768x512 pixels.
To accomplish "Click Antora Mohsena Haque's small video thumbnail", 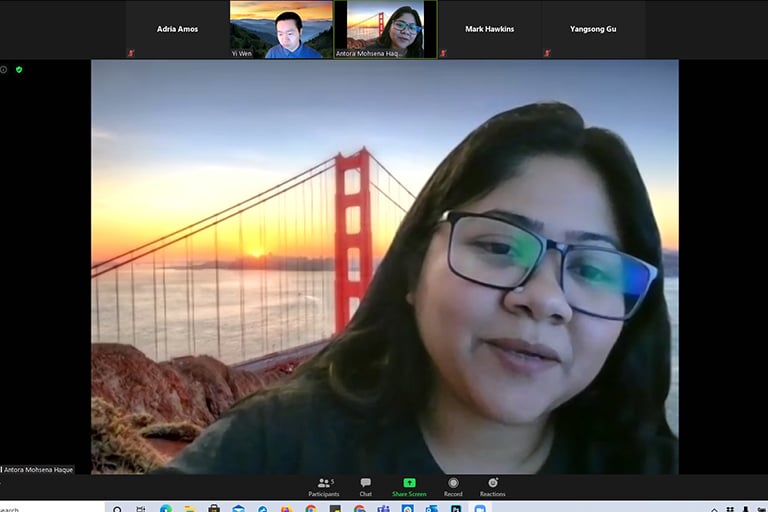I will 385,29.
